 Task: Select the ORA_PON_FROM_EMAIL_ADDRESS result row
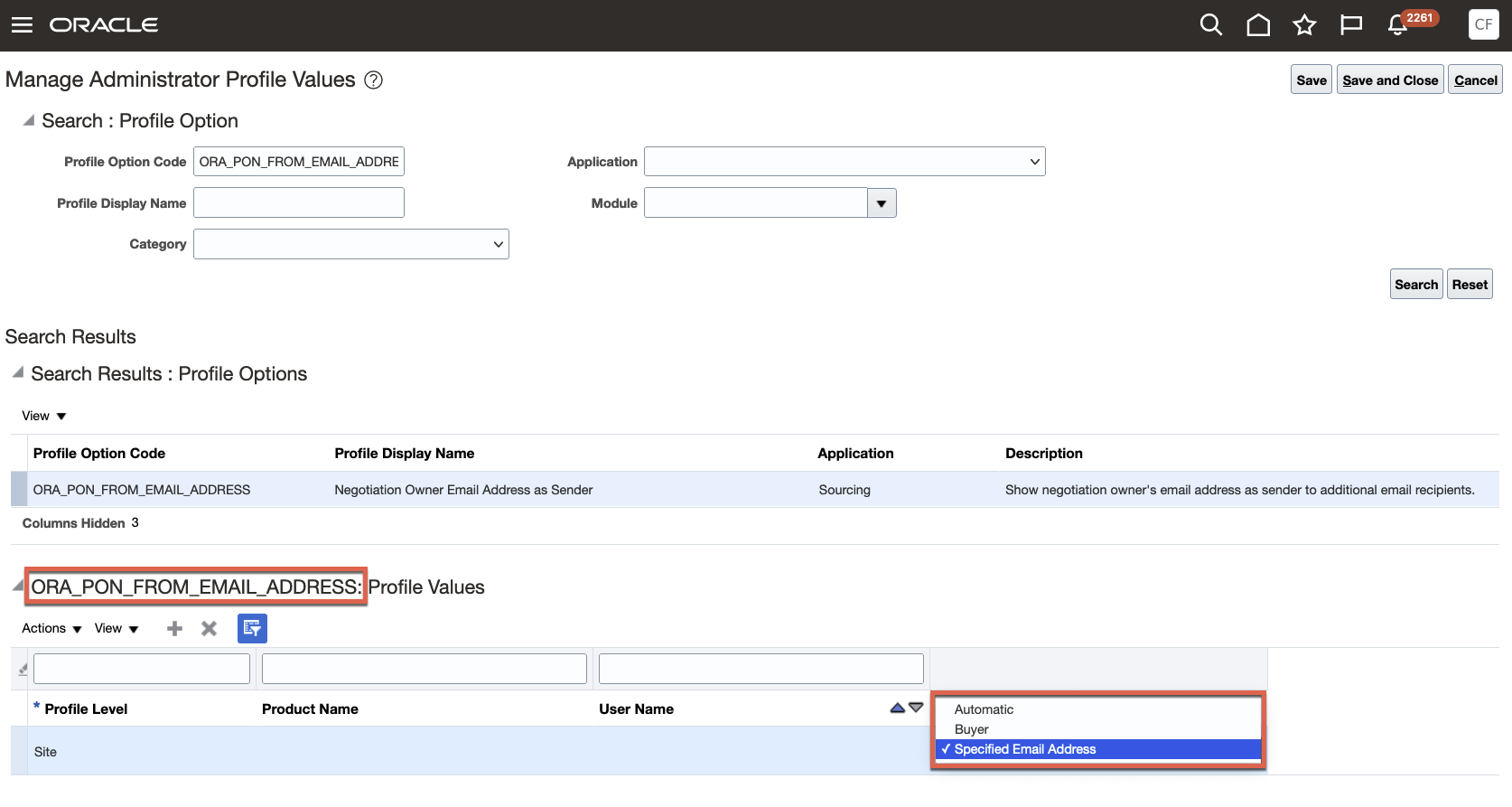click(x=755, y=489)
